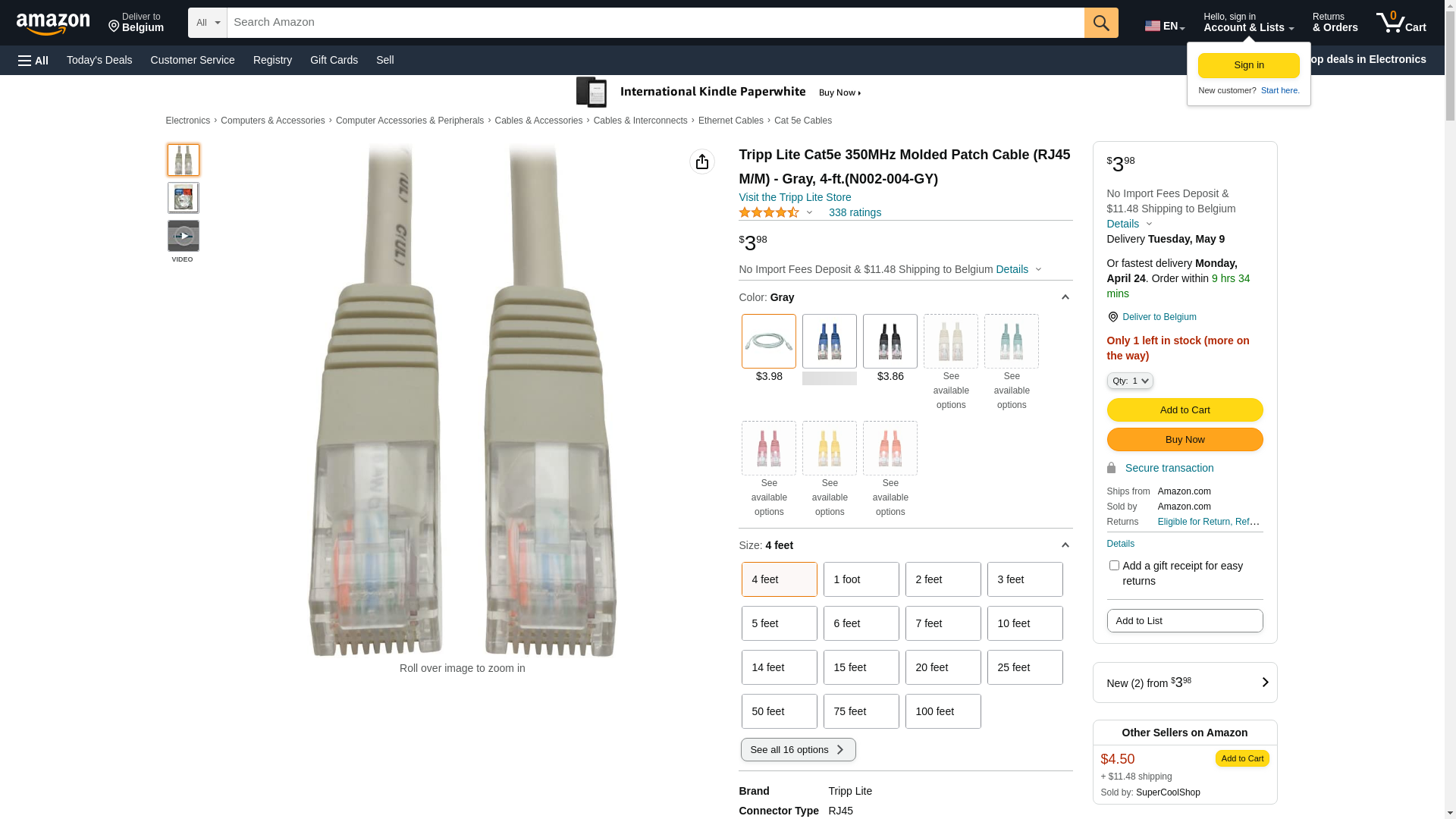
Task: Collapse the Color section chevron
Action: click(x=1065, y=297)
